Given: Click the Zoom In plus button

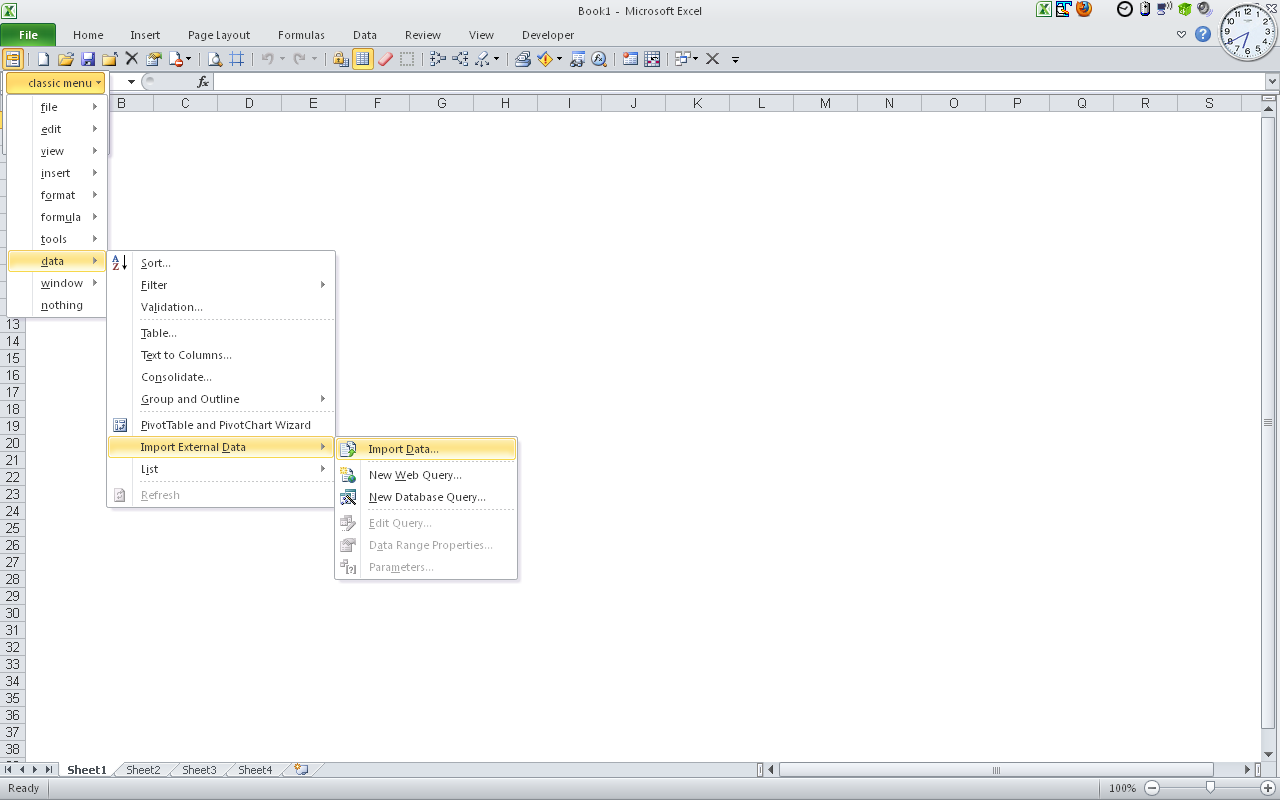Looking at the screenshot, I should coord(1268,788).
